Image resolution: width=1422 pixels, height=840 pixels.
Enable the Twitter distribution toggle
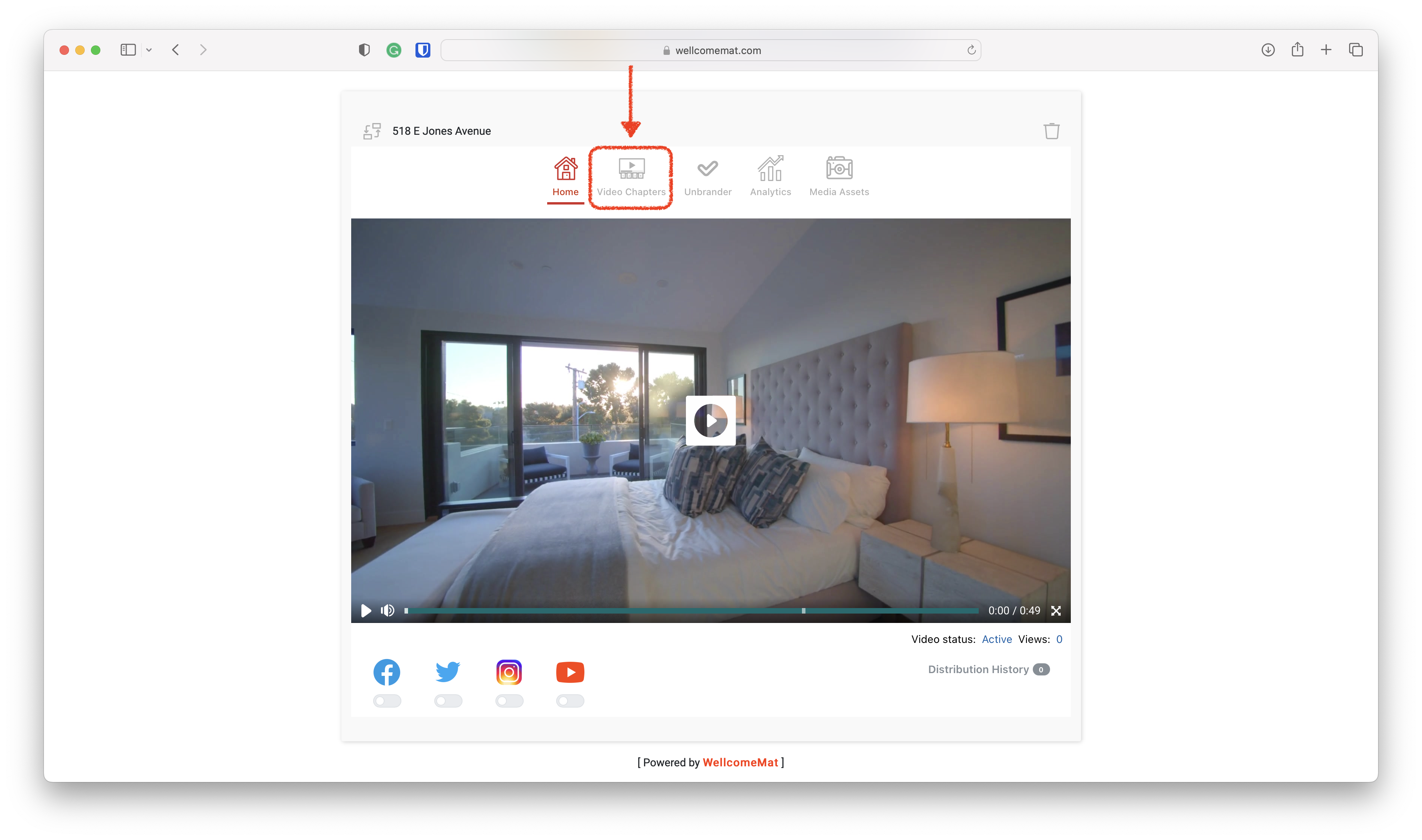pos(448,701)
